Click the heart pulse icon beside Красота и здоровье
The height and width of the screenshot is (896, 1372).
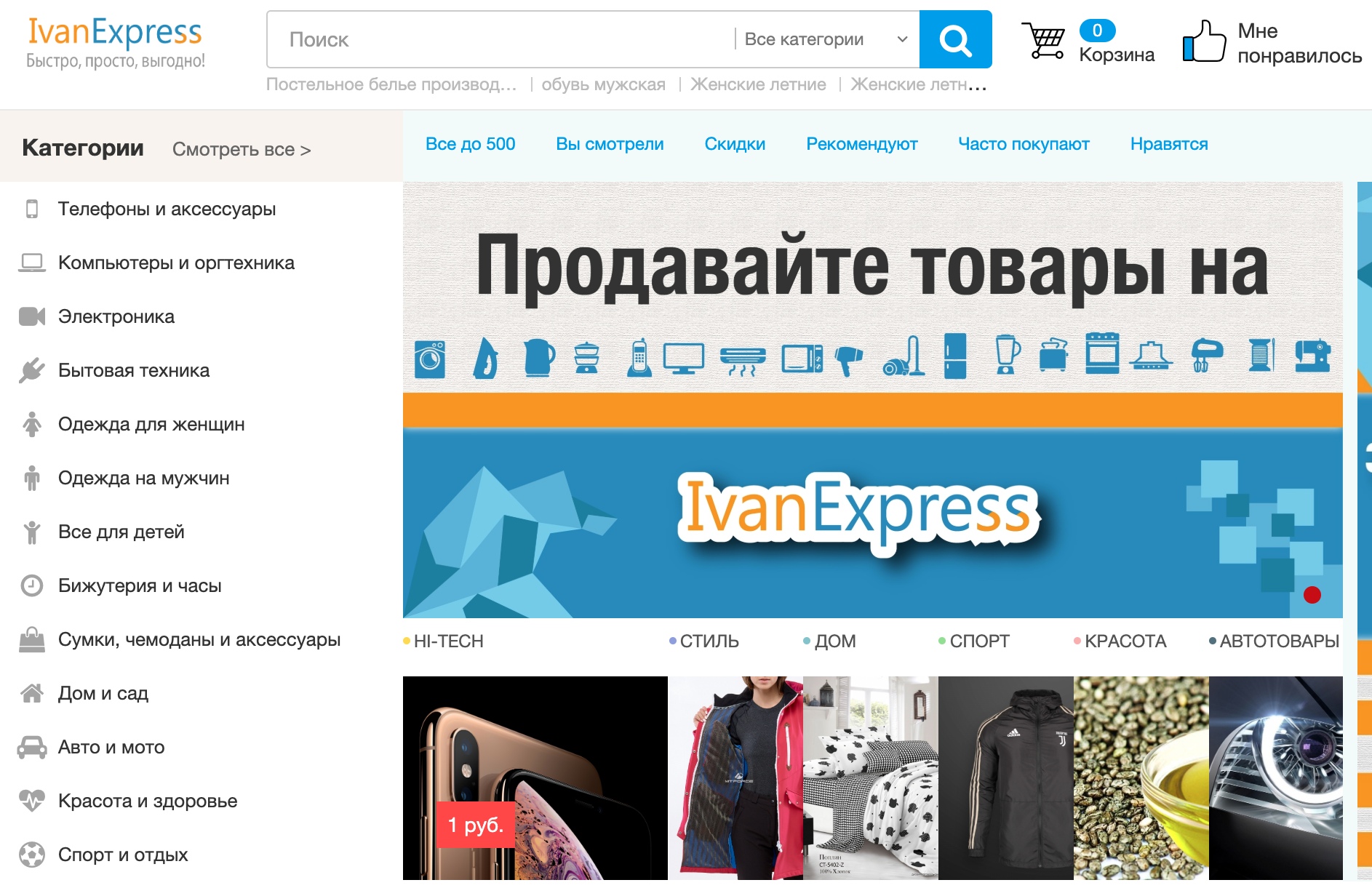point(32,801)
